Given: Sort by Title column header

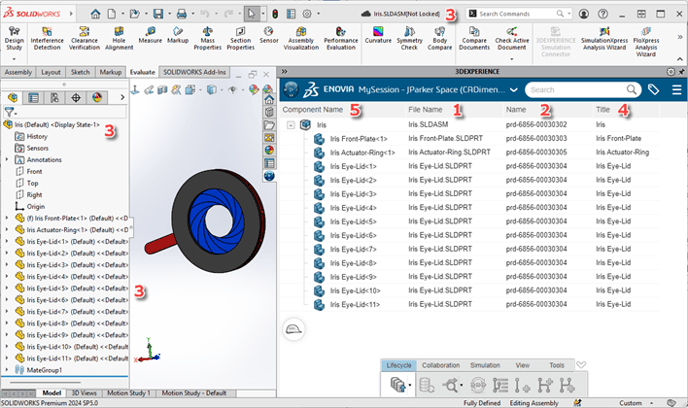Looking at the screenshot, I should click(x=602, y=110).
